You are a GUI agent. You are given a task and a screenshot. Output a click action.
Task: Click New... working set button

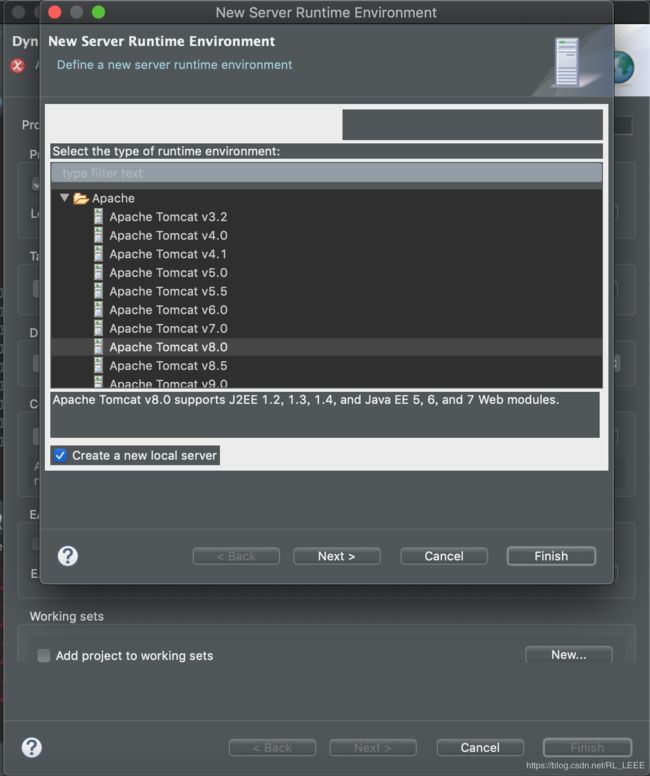[x=569, y=655]
